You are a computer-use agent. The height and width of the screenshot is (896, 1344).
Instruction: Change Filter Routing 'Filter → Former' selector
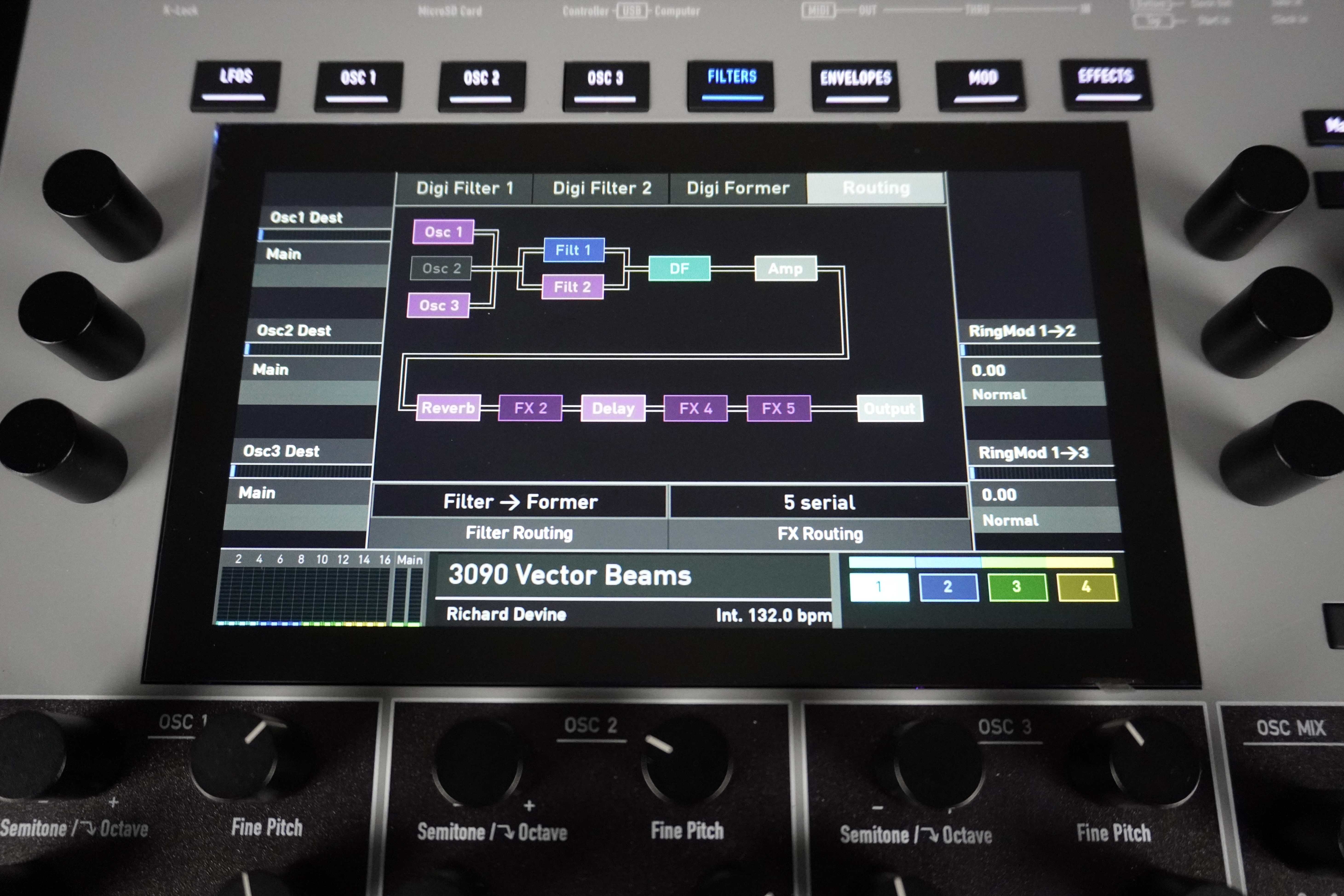coord(520,502)
